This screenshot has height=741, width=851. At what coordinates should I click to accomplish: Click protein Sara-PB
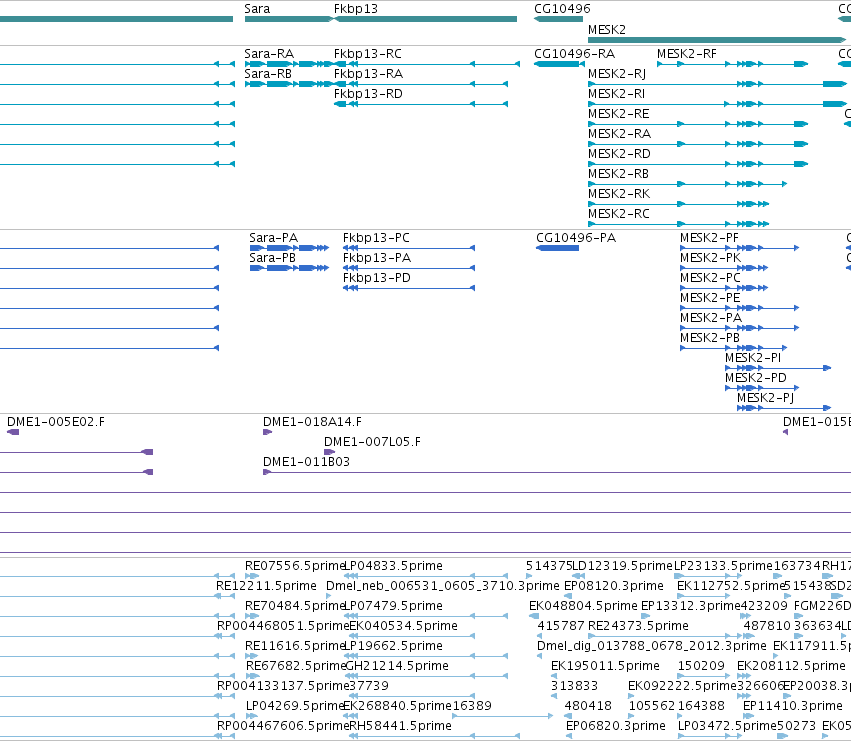[x=272, y=258]
